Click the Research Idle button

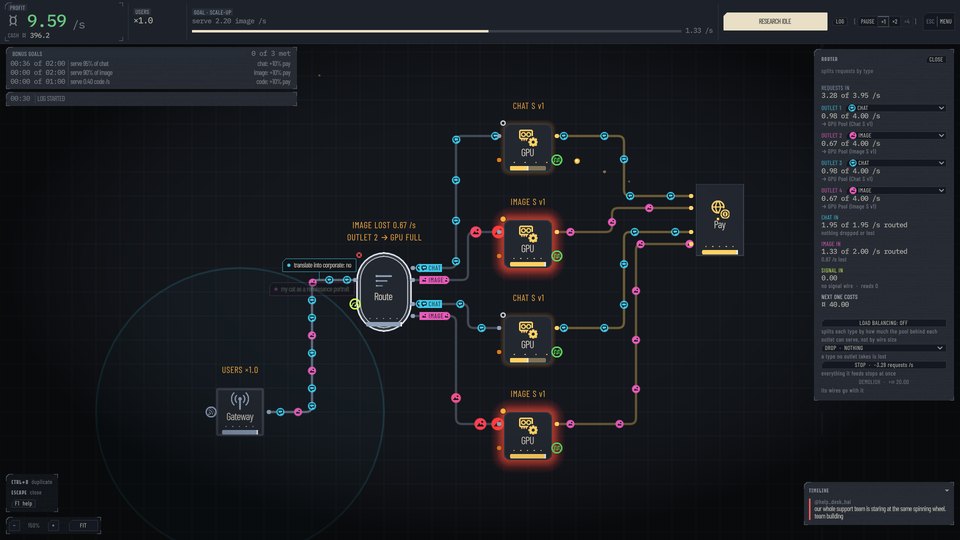(775, 21)
